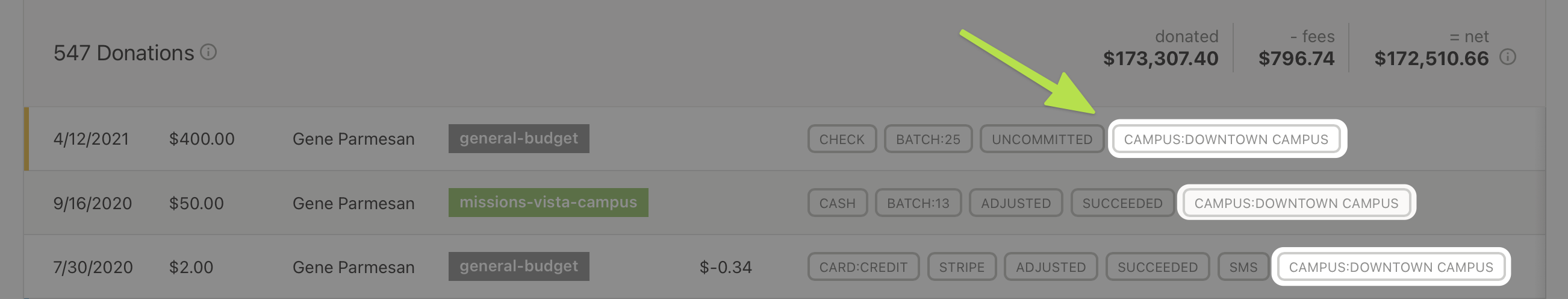
Task: Open the 9/16/2020 donation row date
Action: 93,203
